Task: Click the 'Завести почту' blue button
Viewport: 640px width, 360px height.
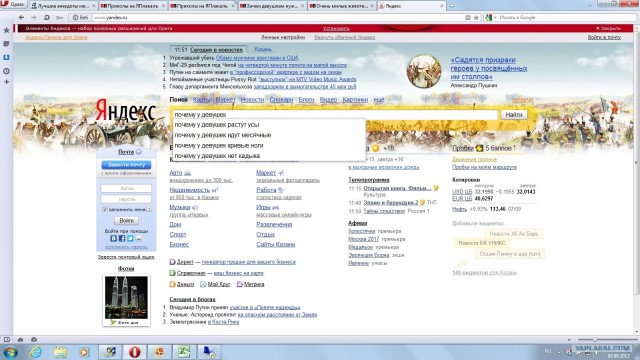Action: (126, 164)
